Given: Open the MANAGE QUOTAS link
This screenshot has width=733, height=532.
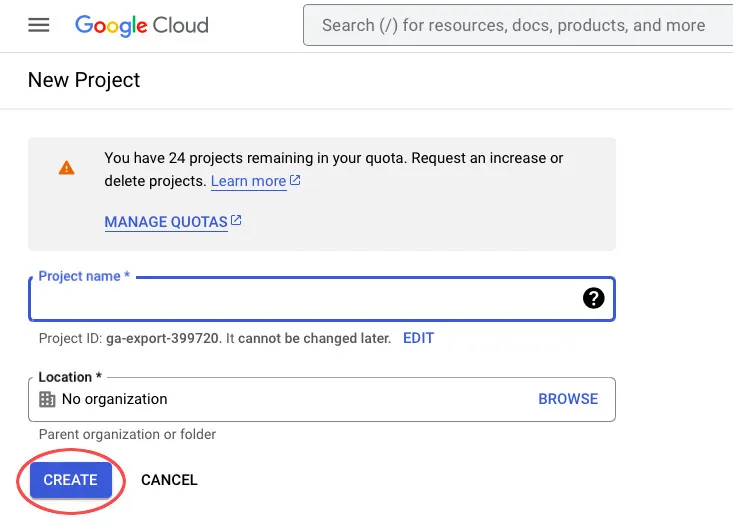Looking at the screenshot, I should [166, 222].
